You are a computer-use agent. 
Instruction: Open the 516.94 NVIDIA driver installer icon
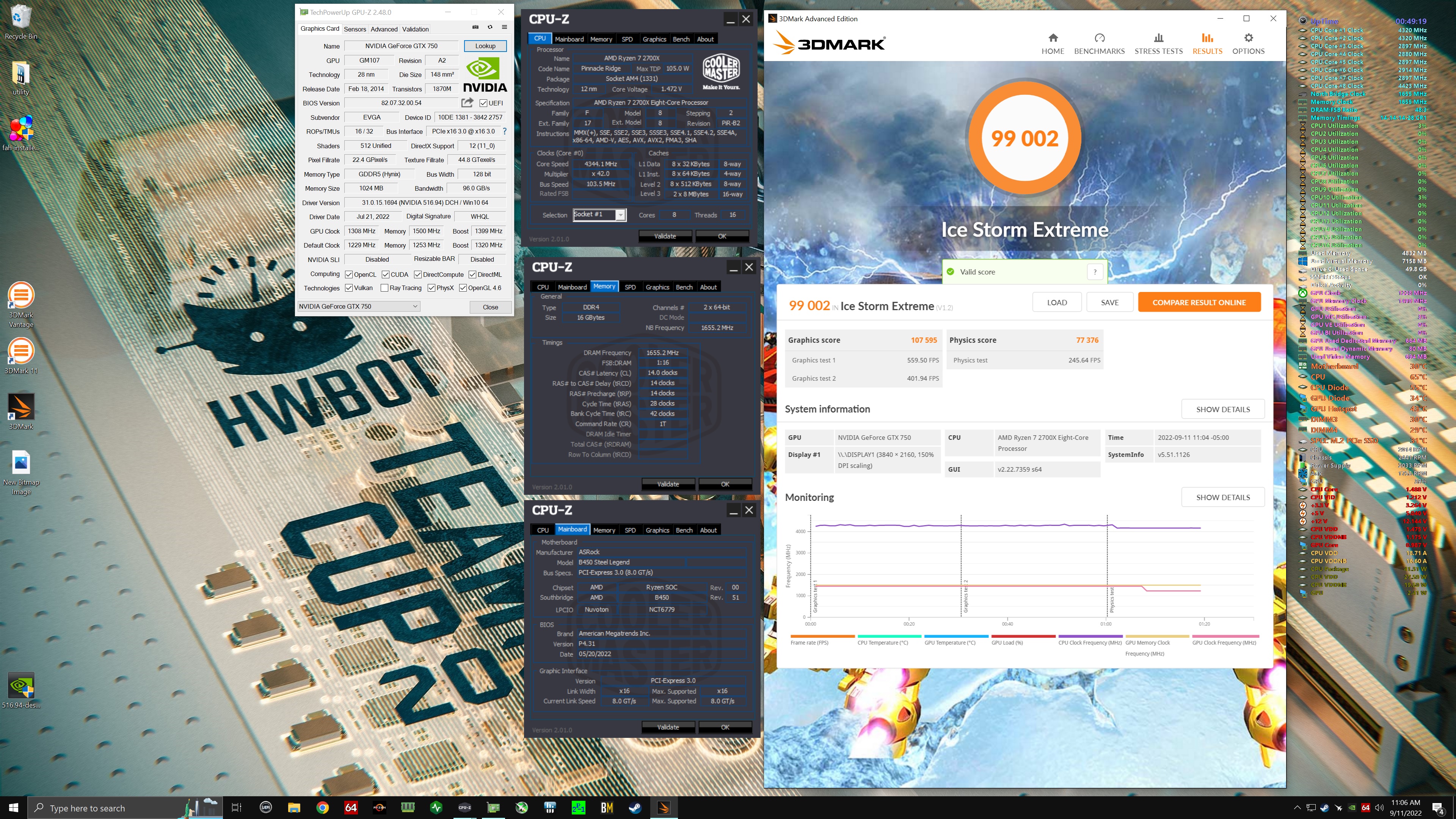pos(21,691)
